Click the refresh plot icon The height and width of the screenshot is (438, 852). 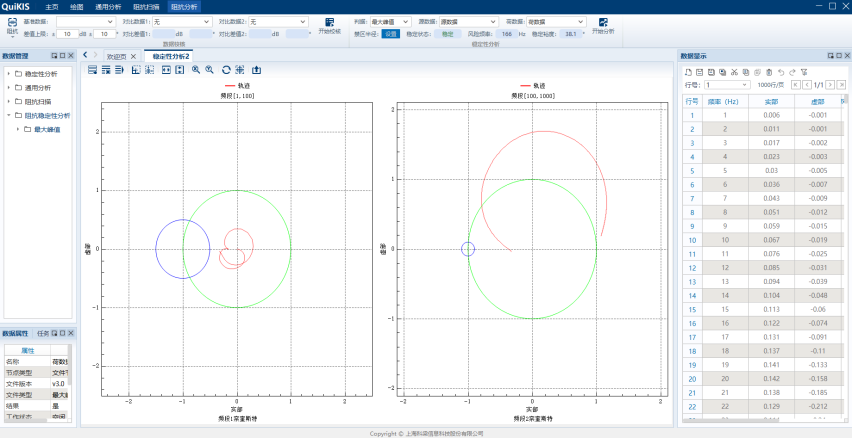226,70
